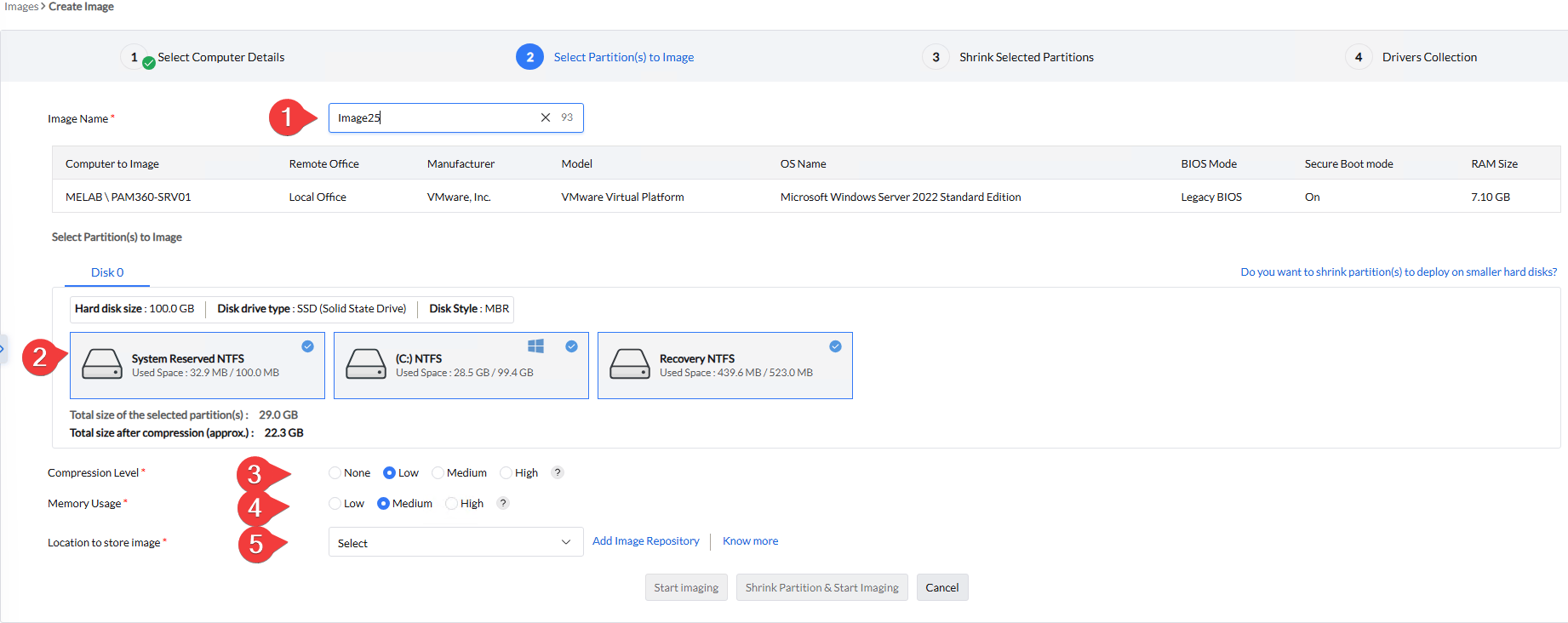Expand the left sidebar collapse arrow

pos(3,349)
